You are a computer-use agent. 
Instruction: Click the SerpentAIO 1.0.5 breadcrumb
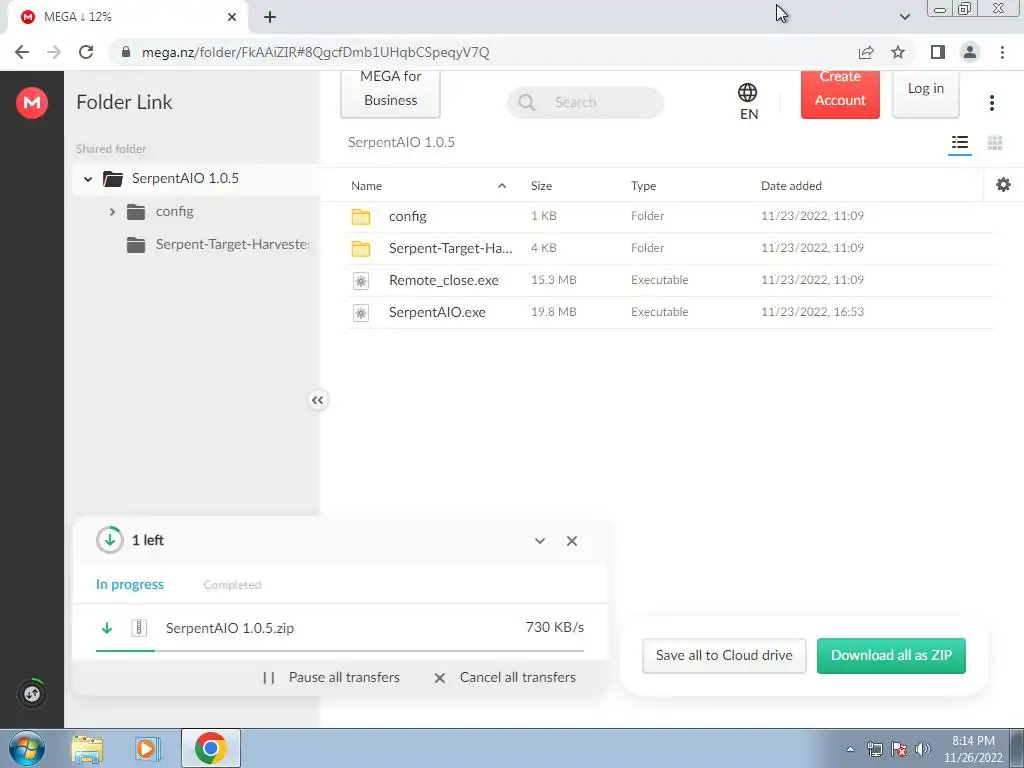point(401,142)
